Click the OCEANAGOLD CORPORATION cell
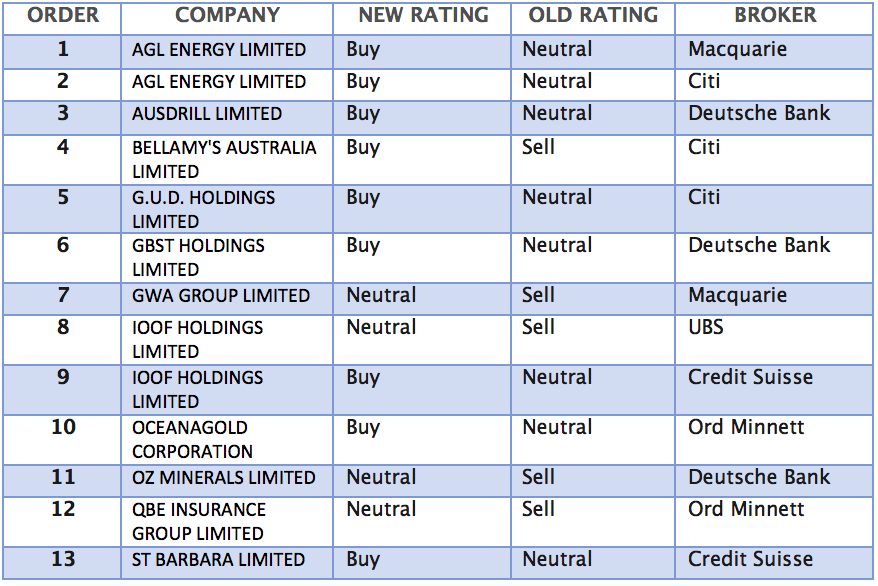878x586 pixels. point(193,439)
